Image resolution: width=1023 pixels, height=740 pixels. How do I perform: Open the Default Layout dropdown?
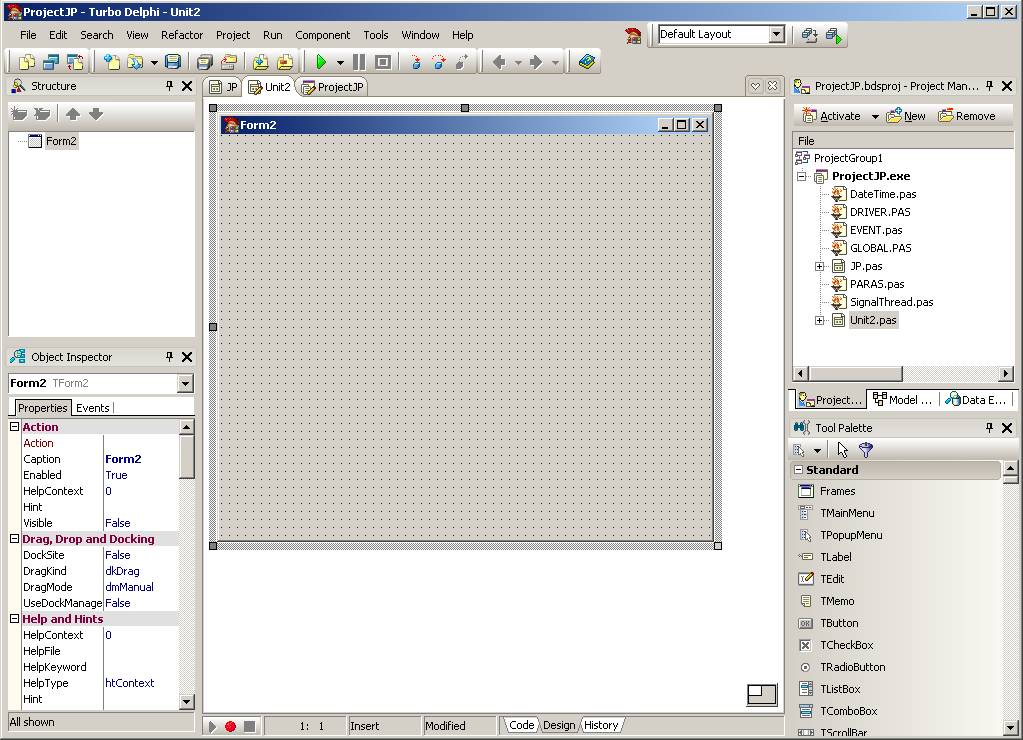(776, 35)
